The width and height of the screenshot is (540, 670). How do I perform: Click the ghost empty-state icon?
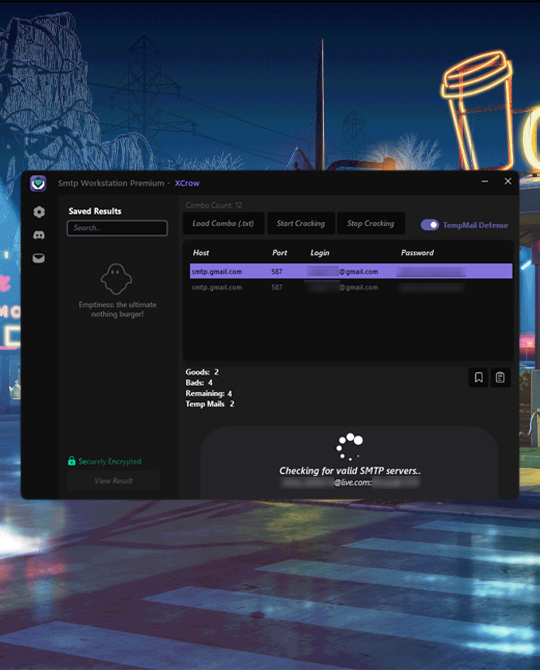click(116, 279)
